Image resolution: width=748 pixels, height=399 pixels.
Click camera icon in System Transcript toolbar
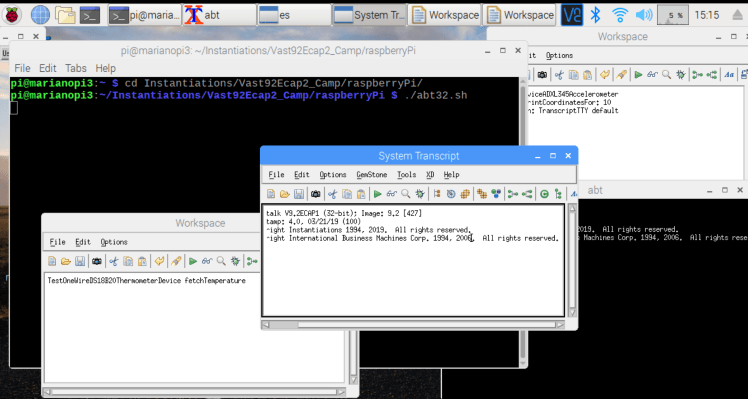315,194
